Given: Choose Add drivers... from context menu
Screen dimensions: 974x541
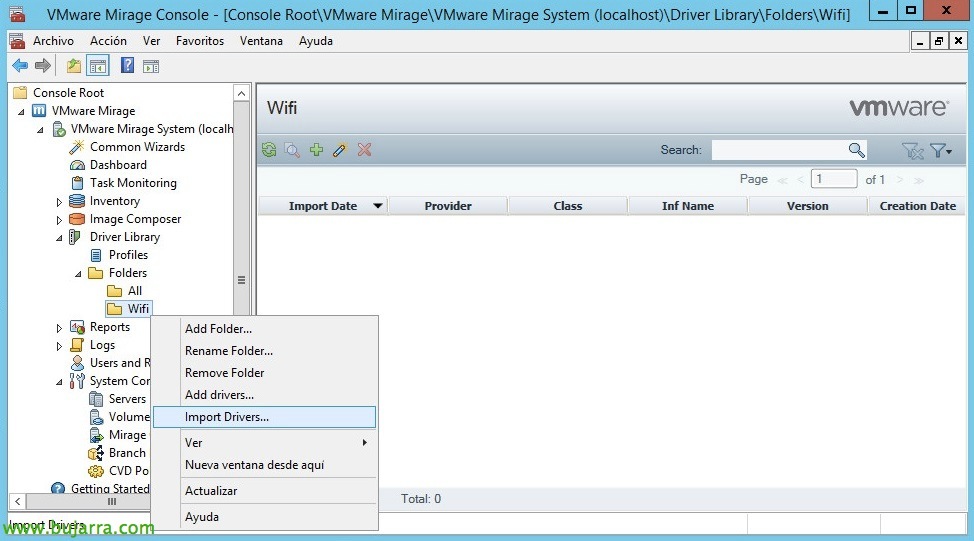Looking at the screenshot, I should coord(265,395).
